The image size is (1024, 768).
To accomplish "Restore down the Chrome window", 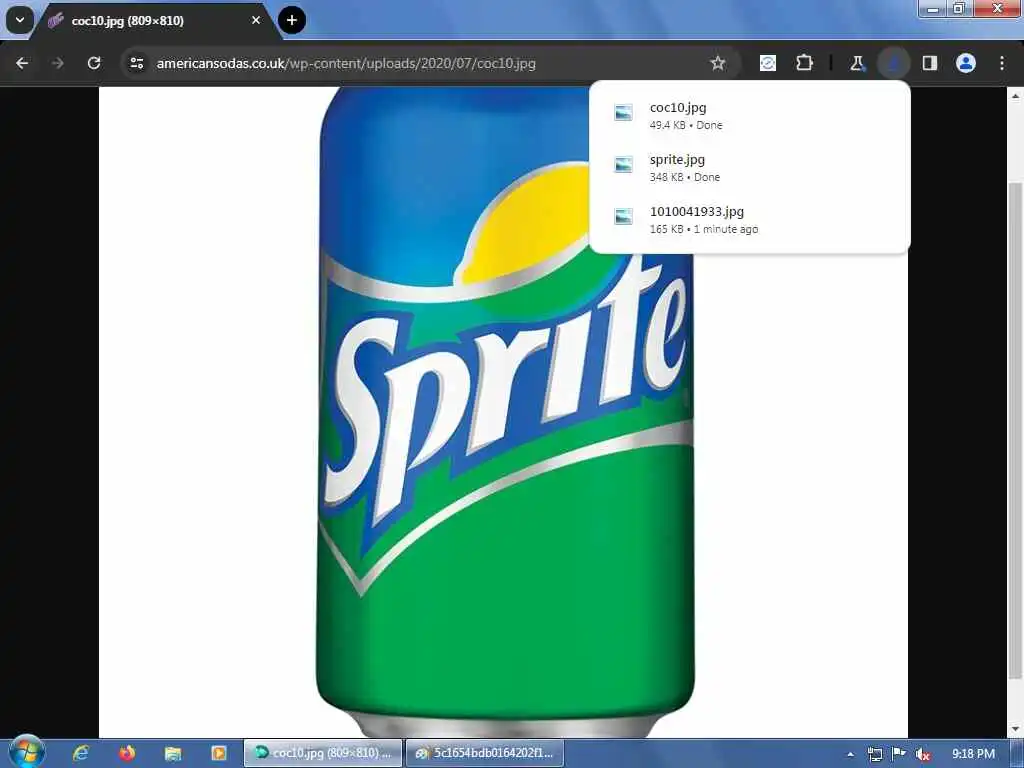I will click(959, 8).
